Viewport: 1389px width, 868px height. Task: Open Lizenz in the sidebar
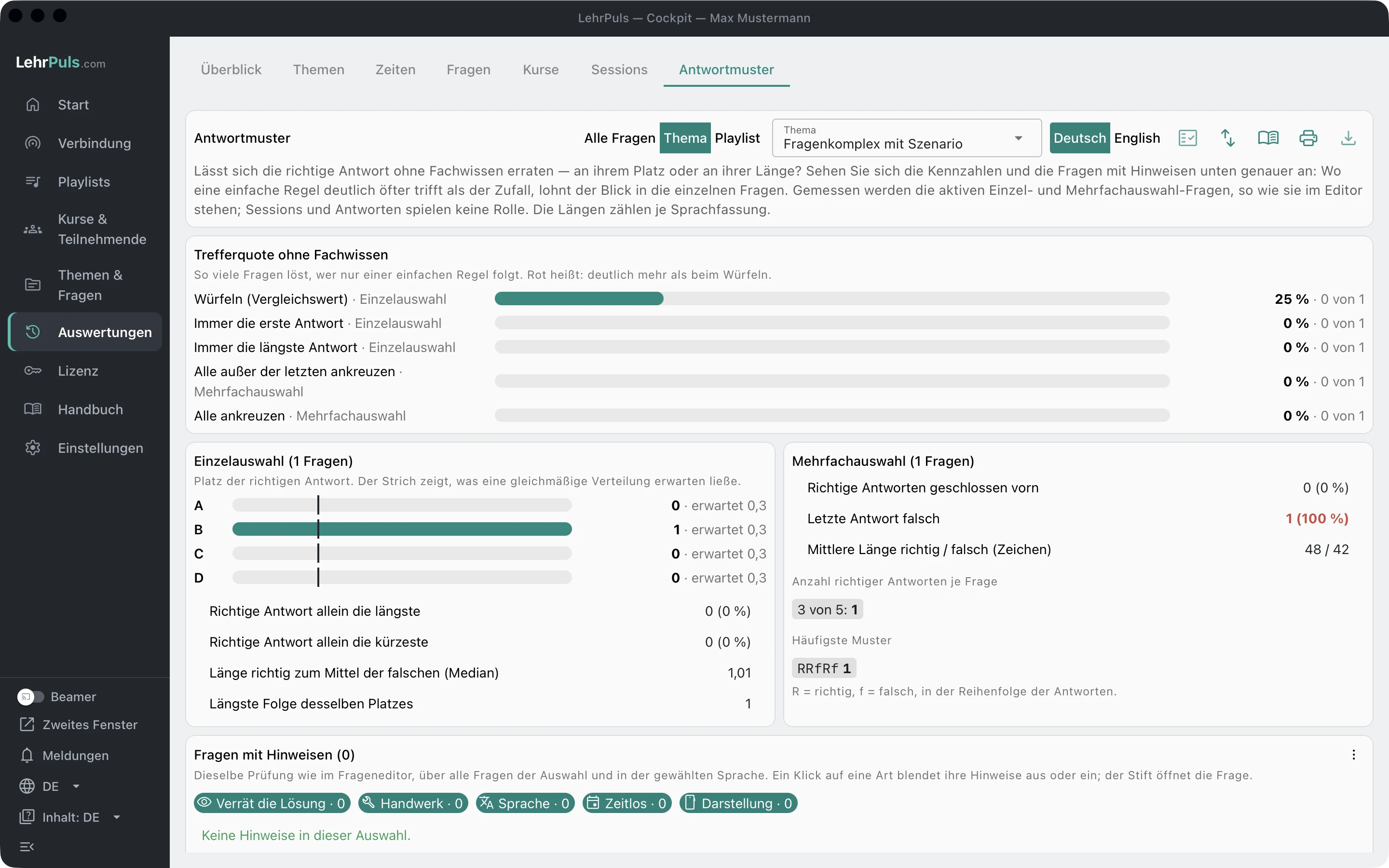point(85,371)
